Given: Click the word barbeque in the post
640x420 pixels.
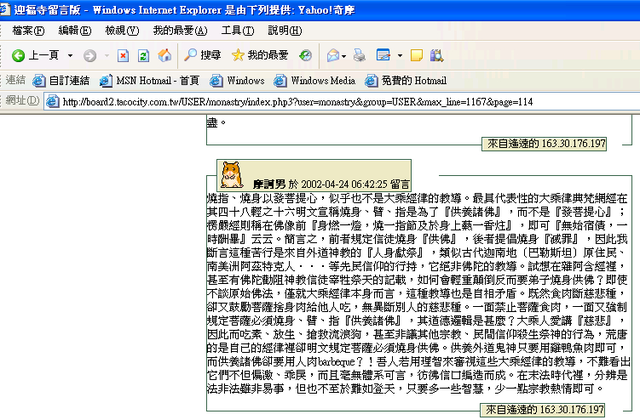Looking at the screenshot, I should pos(336,362).
